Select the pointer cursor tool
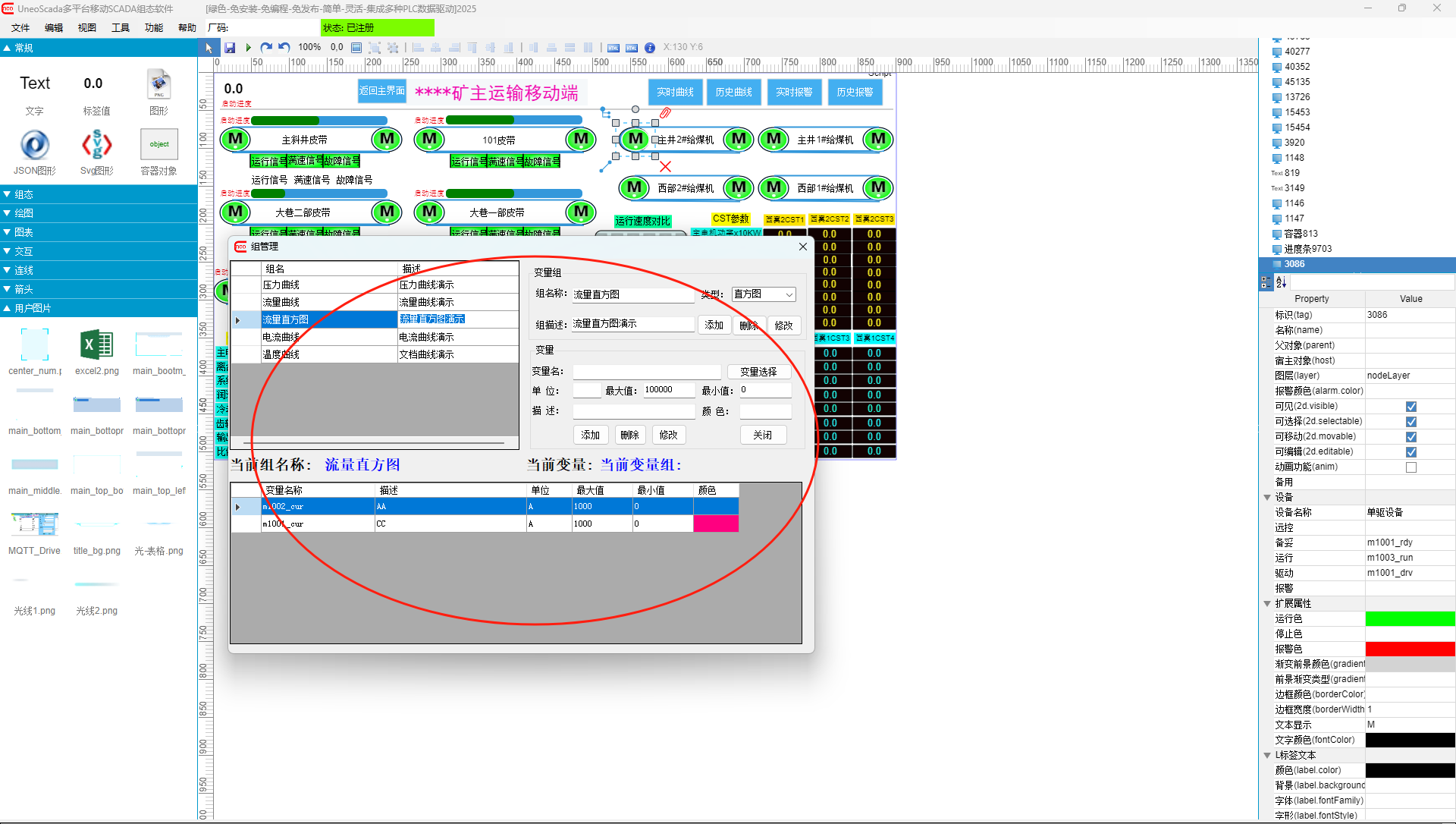Viewport: 1456px width, 824px height. [209, 48]
